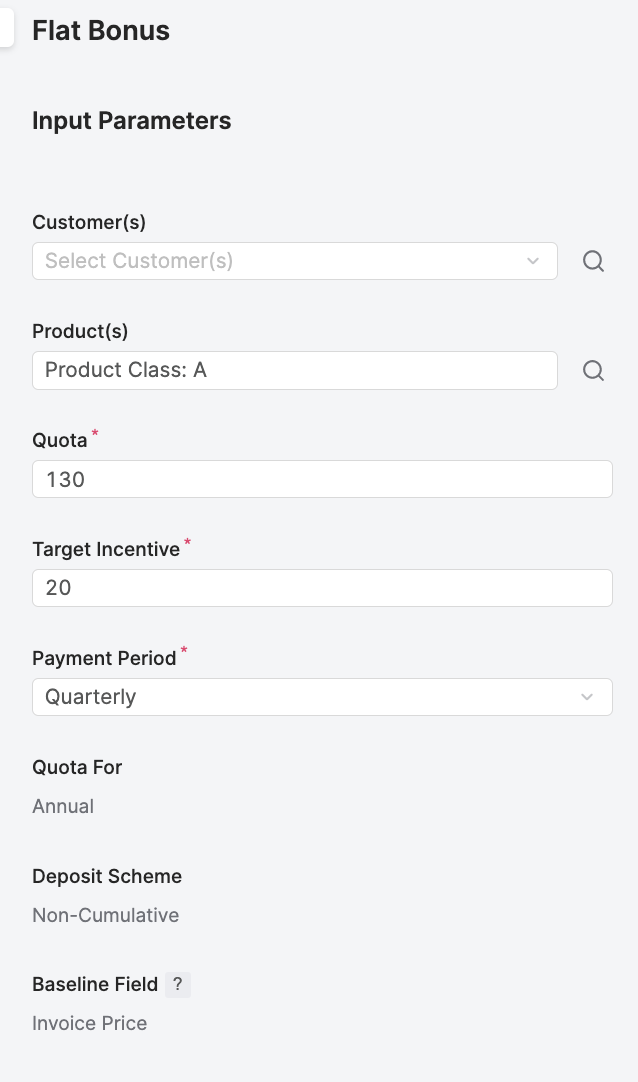This screenshot has width=638, height=1082.
Task: Click the Payment Period field label
Action: click(x=104, y=658)
